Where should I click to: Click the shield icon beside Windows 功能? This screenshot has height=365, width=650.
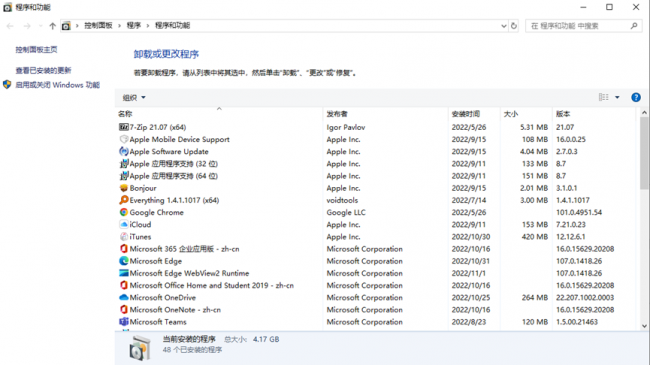pyautogui.click(x=7, y=85)
